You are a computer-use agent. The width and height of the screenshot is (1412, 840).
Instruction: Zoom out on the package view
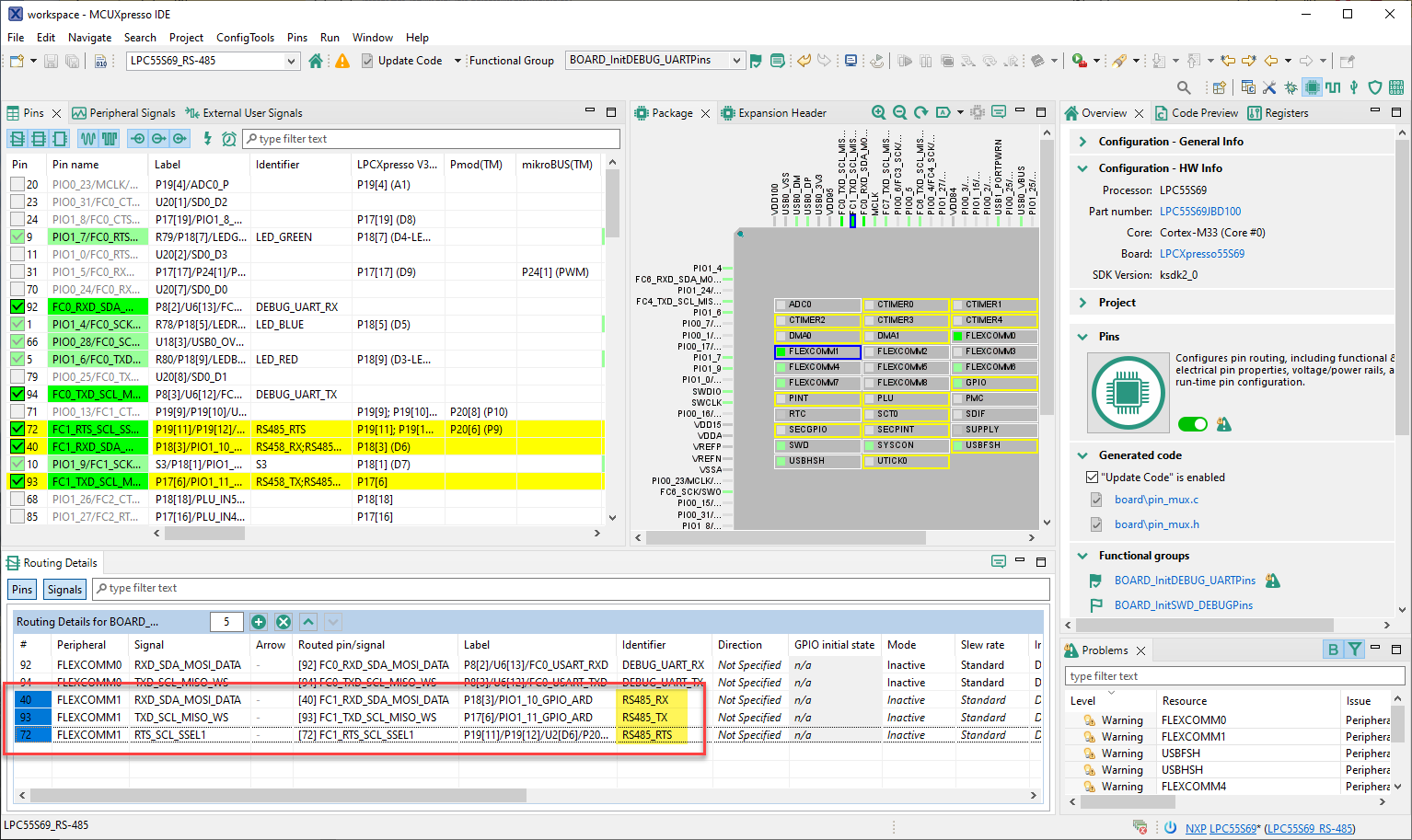coord(899,112)
